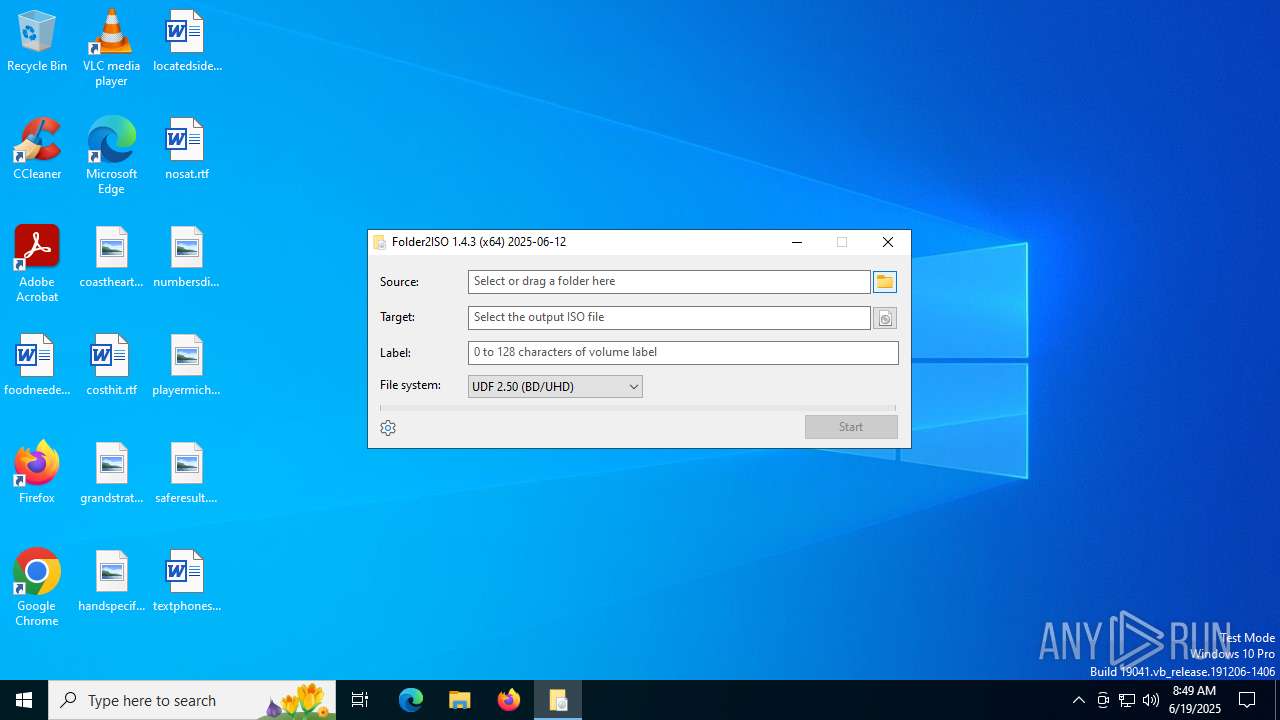Close the Folder2ISO window
The height and width of the screenshot is (720, 1280).
point(888,242)
